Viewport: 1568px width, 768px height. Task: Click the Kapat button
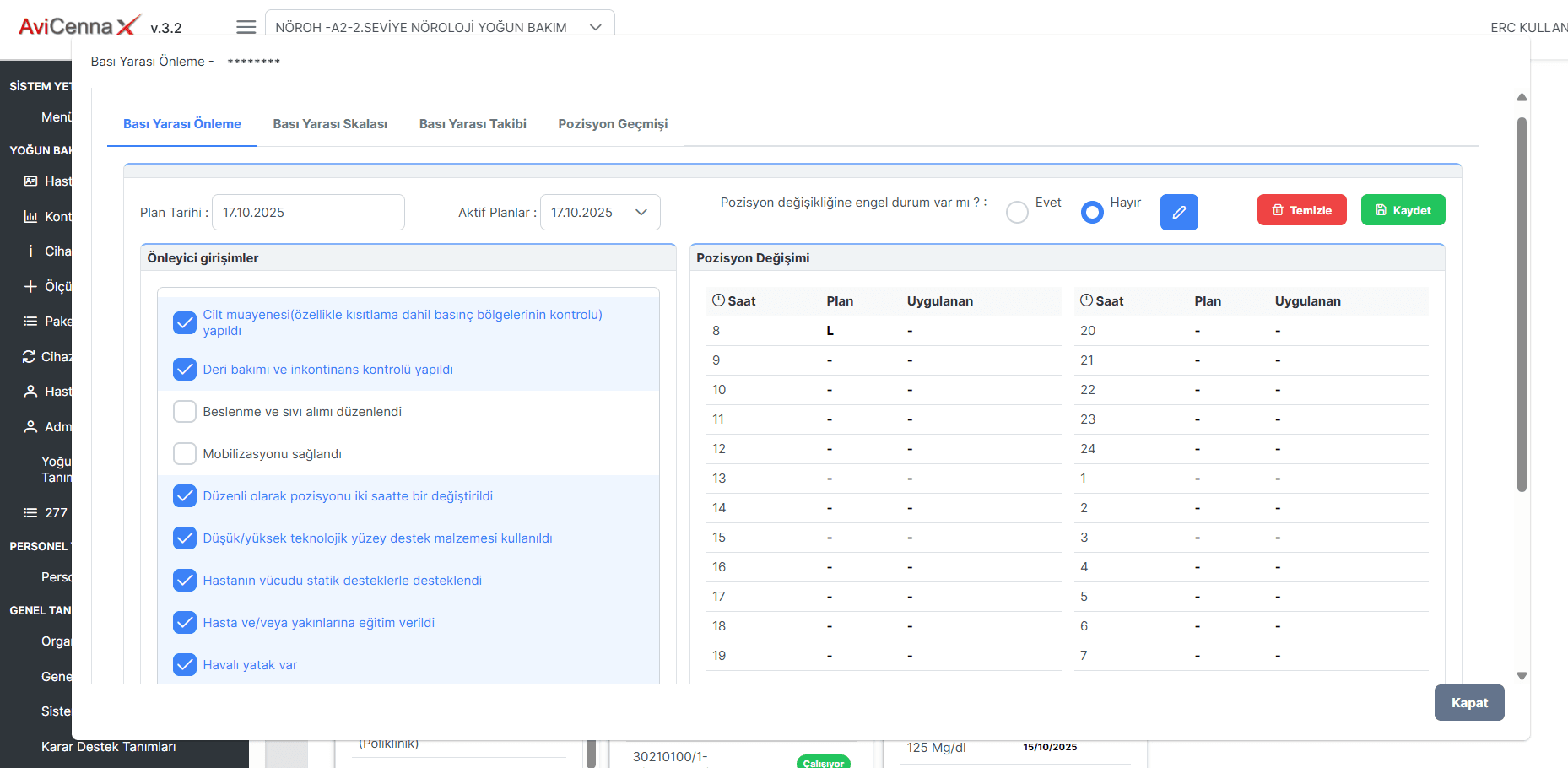(1469, 703)
